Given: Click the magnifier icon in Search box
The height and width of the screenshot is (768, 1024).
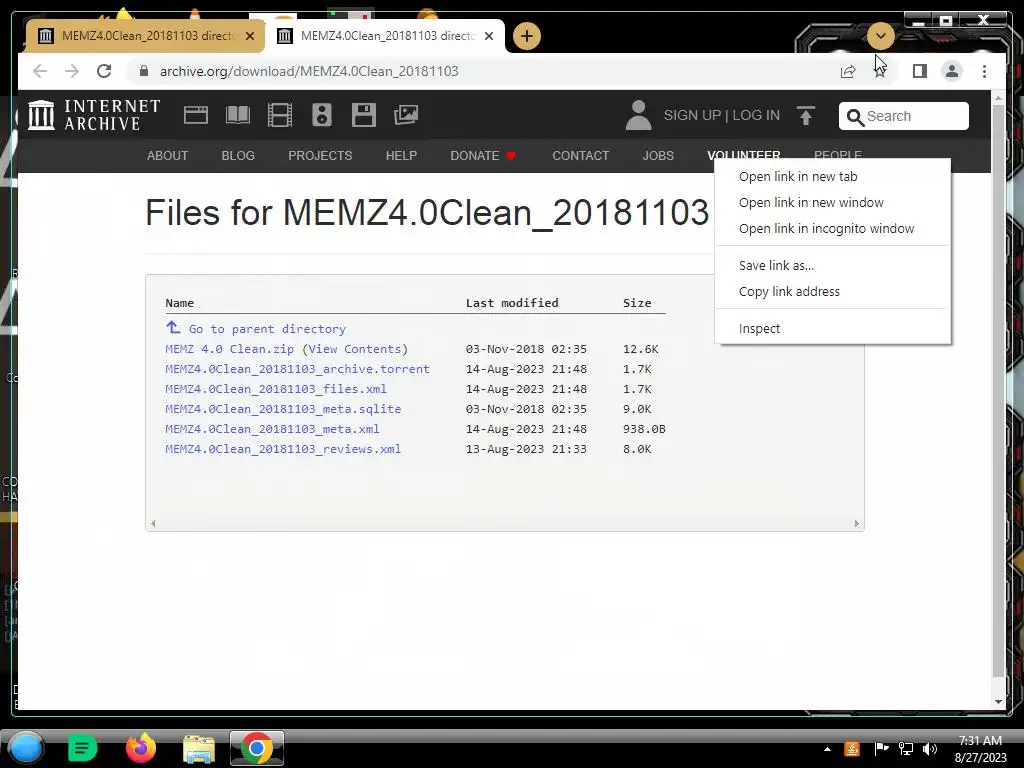Looking at the screenshot, I should (x=855, y=116).
